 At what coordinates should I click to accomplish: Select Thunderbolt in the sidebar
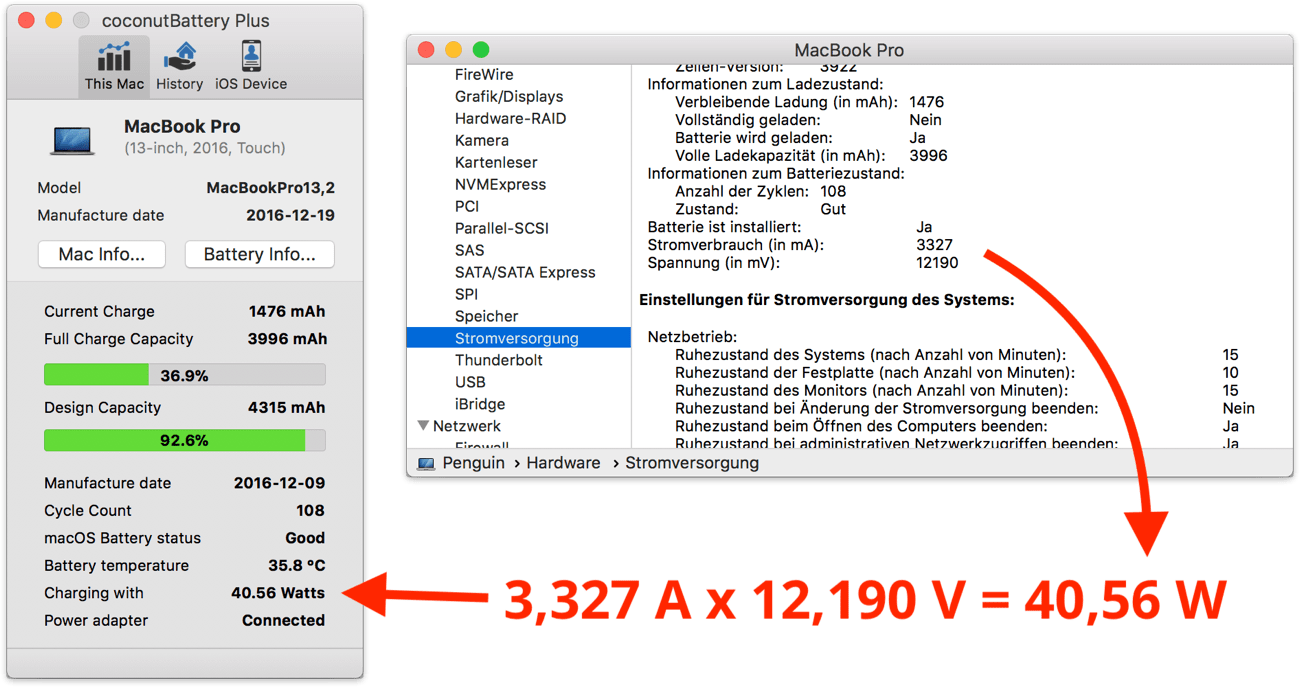point(499,360)
